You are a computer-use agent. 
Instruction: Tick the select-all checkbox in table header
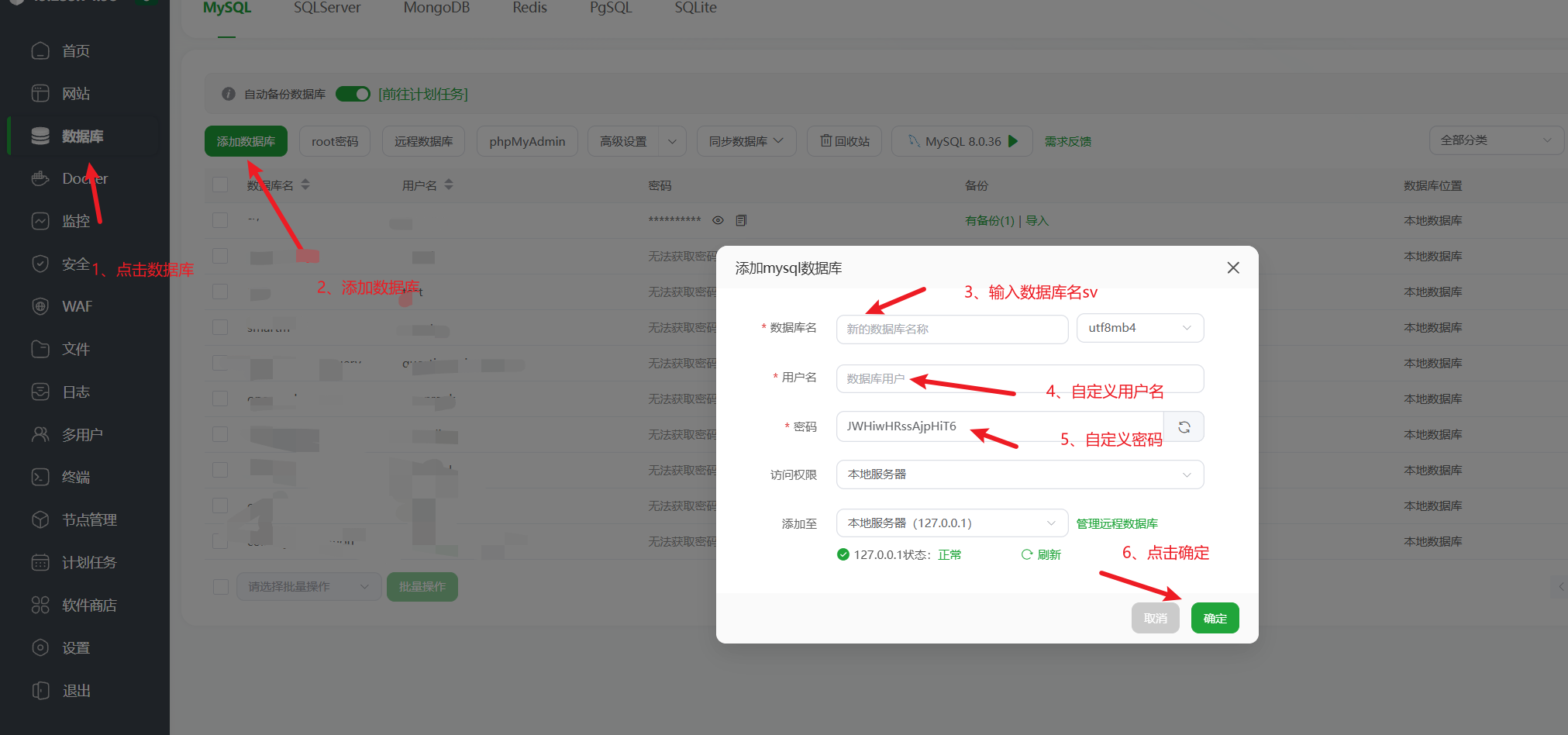(x=220, y=185)
